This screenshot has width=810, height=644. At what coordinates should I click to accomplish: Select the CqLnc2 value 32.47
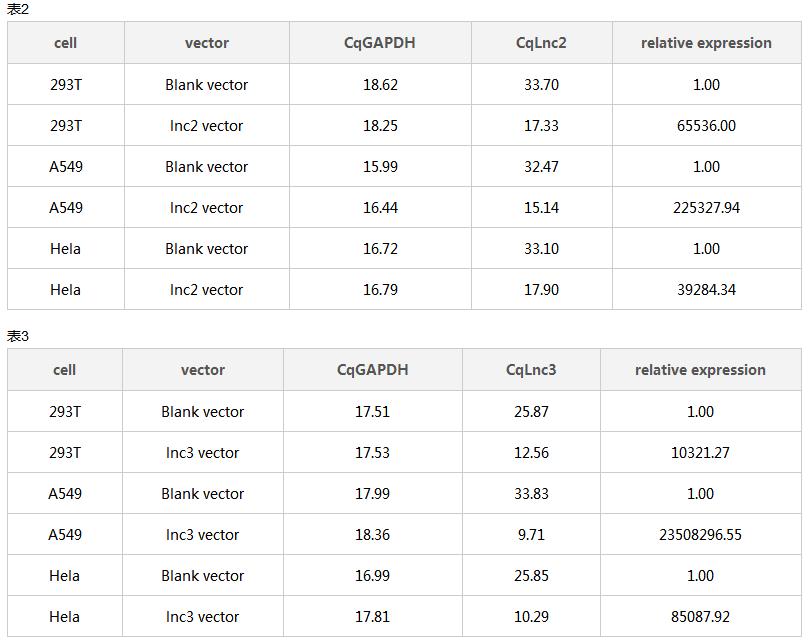coord(541,167)
